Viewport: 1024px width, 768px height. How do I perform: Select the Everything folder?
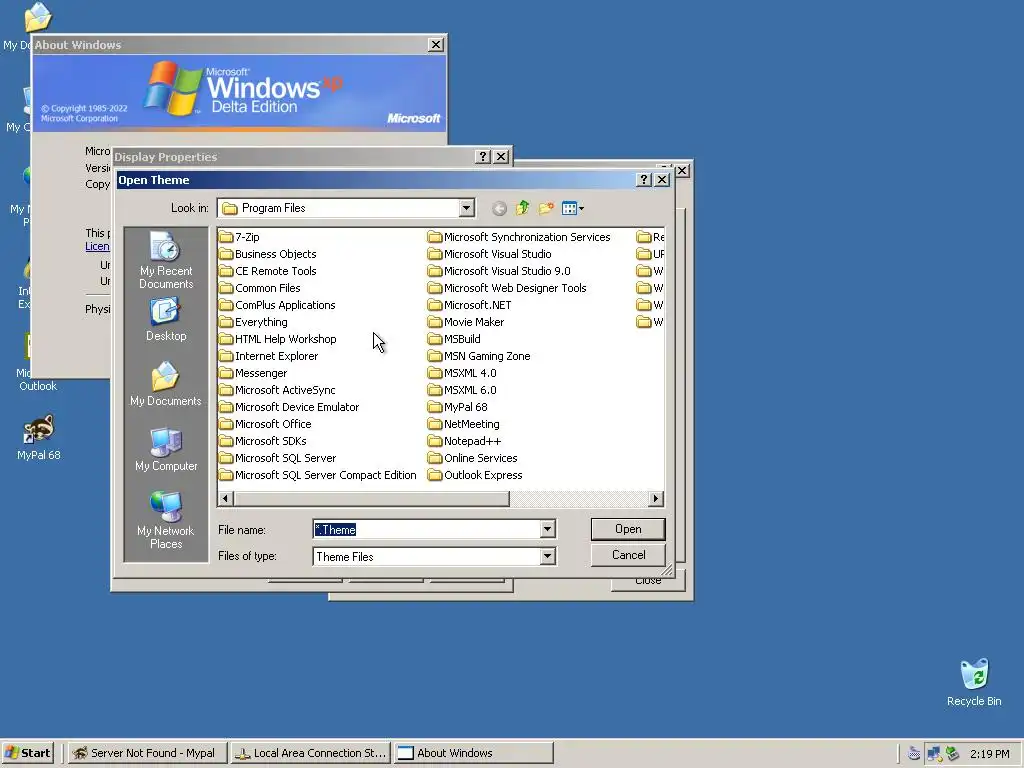pyautogui.click(x=253, y=322)
